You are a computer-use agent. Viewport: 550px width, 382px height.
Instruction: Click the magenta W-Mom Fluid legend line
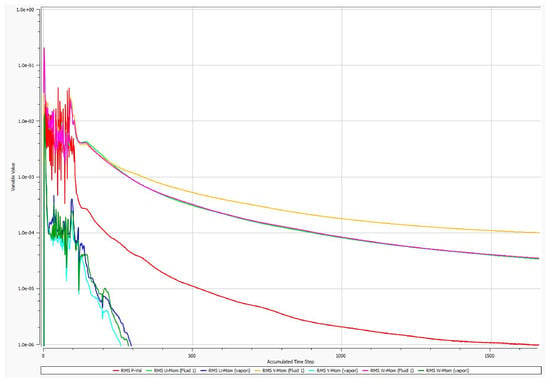coord(366,370)
